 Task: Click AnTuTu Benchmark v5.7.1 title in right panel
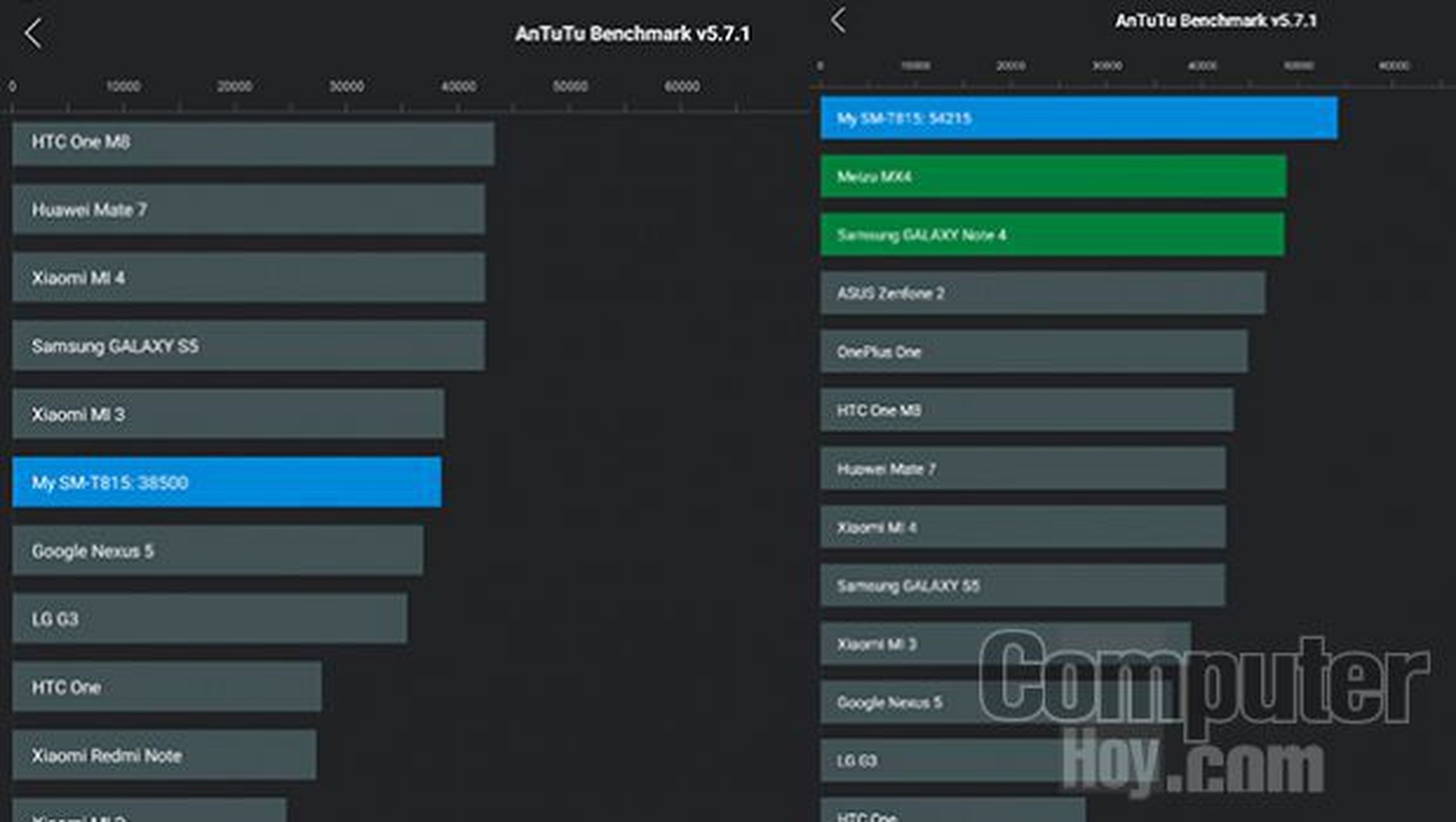click(1216, 21)
